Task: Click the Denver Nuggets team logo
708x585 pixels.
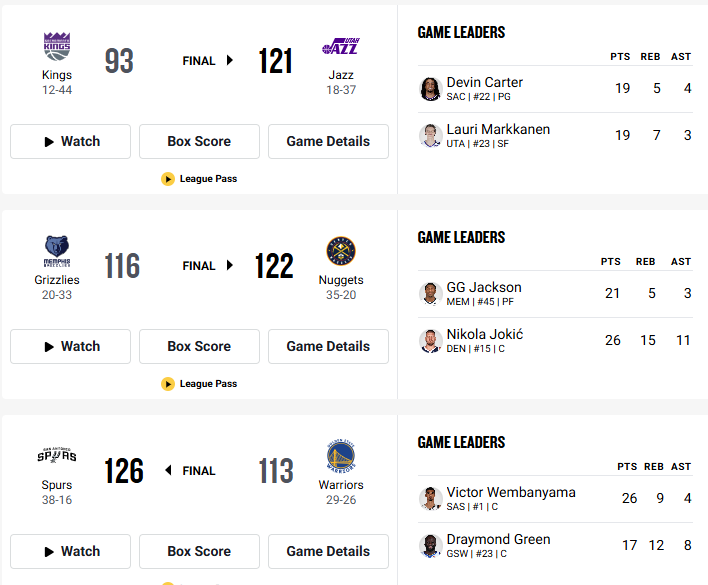Action: coord(341,251)
